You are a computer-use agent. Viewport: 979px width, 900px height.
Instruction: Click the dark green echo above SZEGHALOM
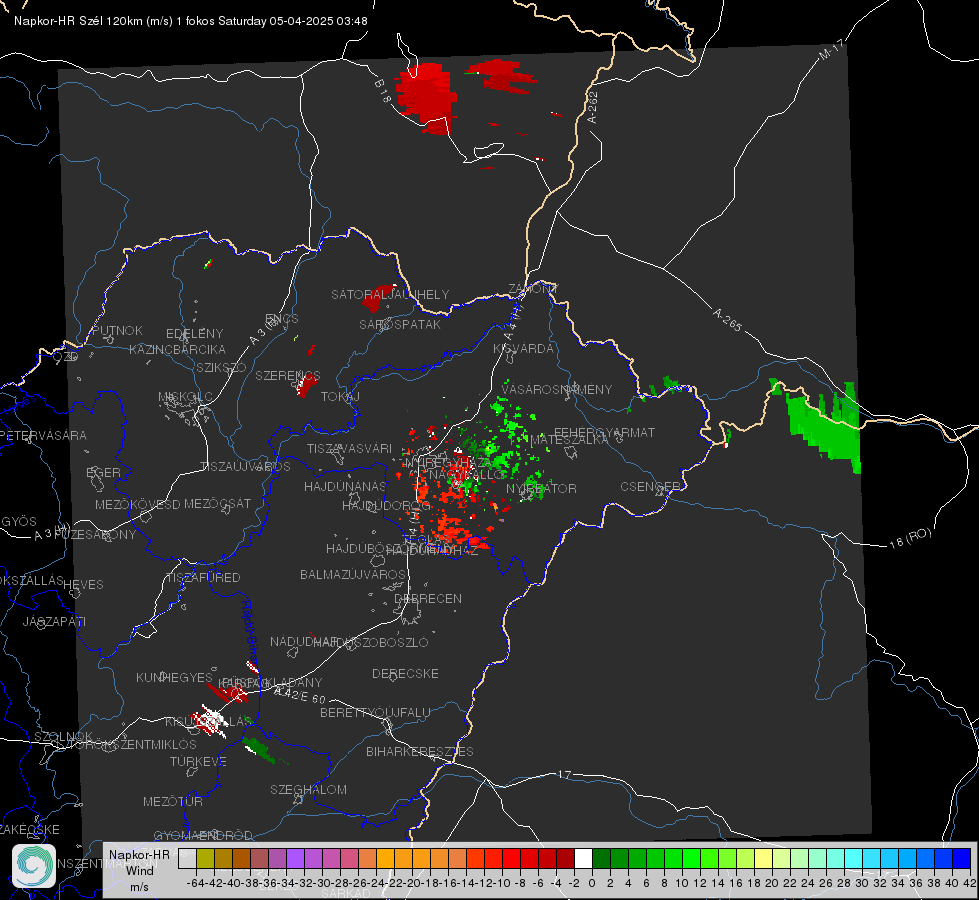coord(259,749)
